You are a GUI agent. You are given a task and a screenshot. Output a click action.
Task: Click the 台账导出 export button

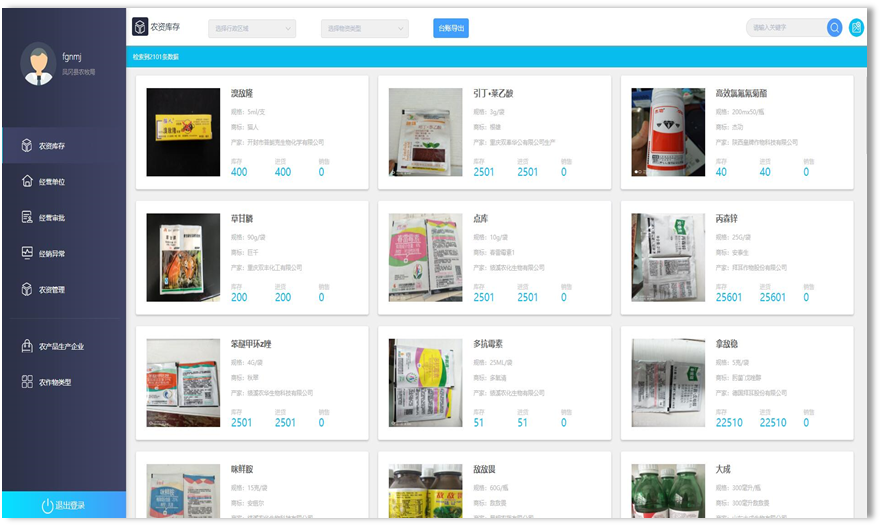pos(452,29)
